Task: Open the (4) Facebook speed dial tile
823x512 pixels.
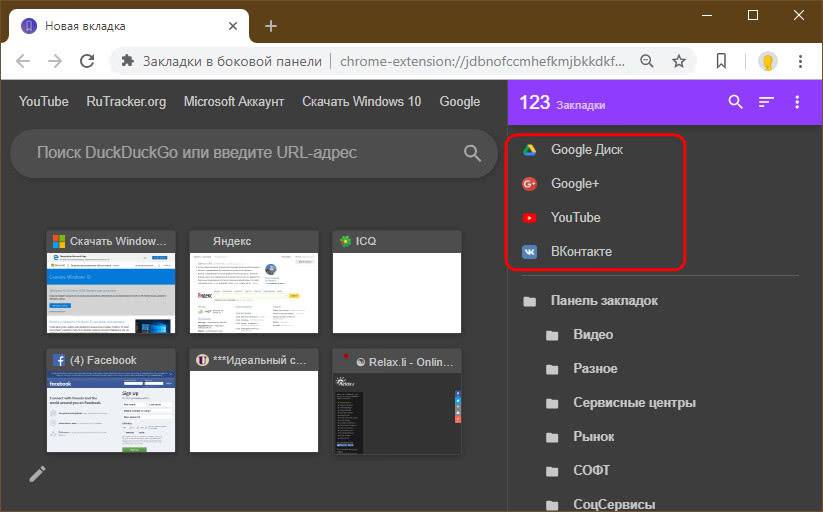Action: pyautogui.click(x=111, y=401)
